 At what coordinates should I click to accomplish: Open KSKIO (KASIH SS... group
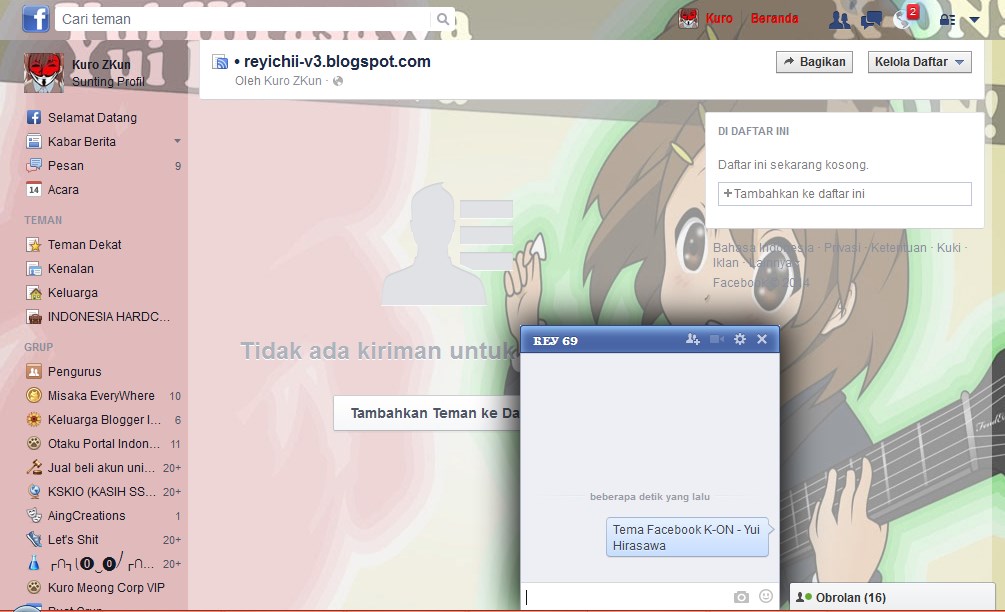(103, 492)
